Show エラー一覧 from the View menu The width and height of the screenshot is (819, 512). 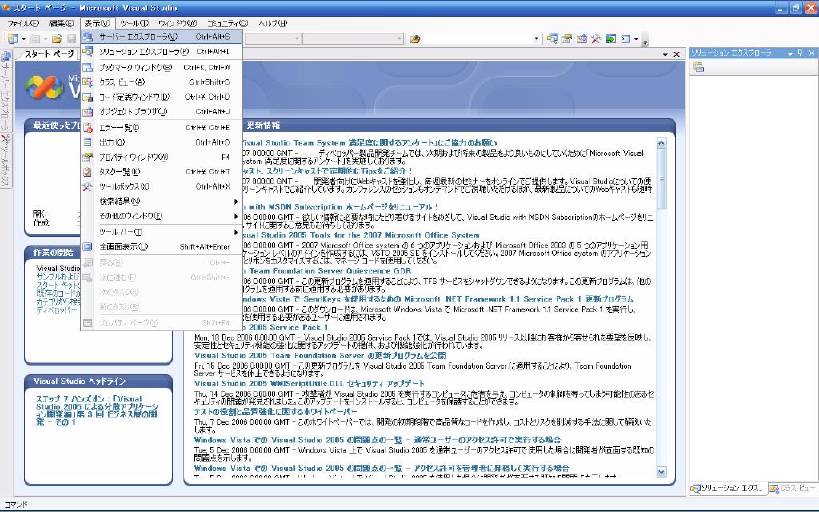pos(161,127)
